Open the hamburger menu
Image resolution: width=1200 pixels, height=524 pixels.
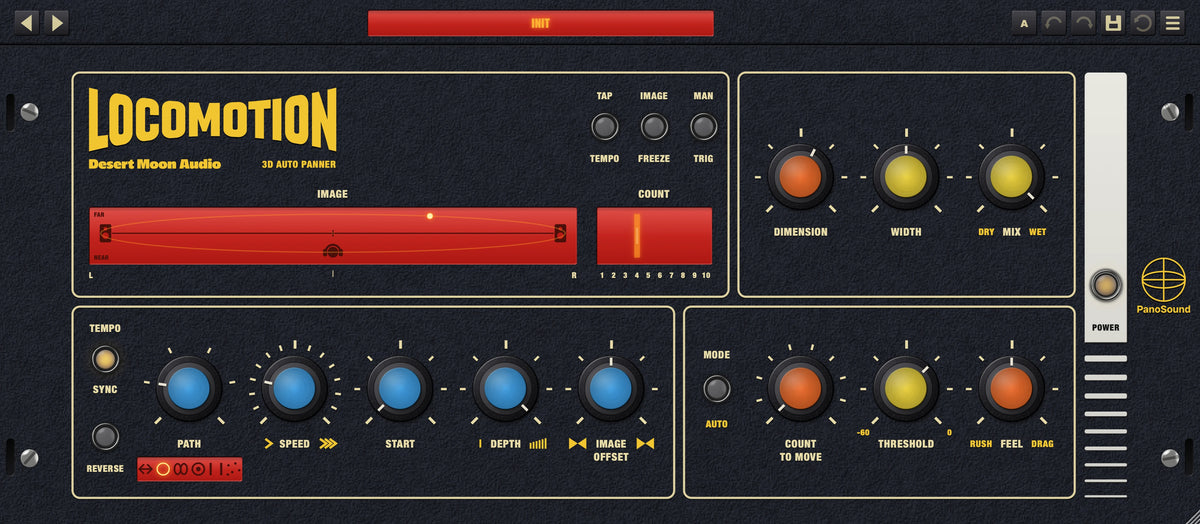[x=1173, y=22]
